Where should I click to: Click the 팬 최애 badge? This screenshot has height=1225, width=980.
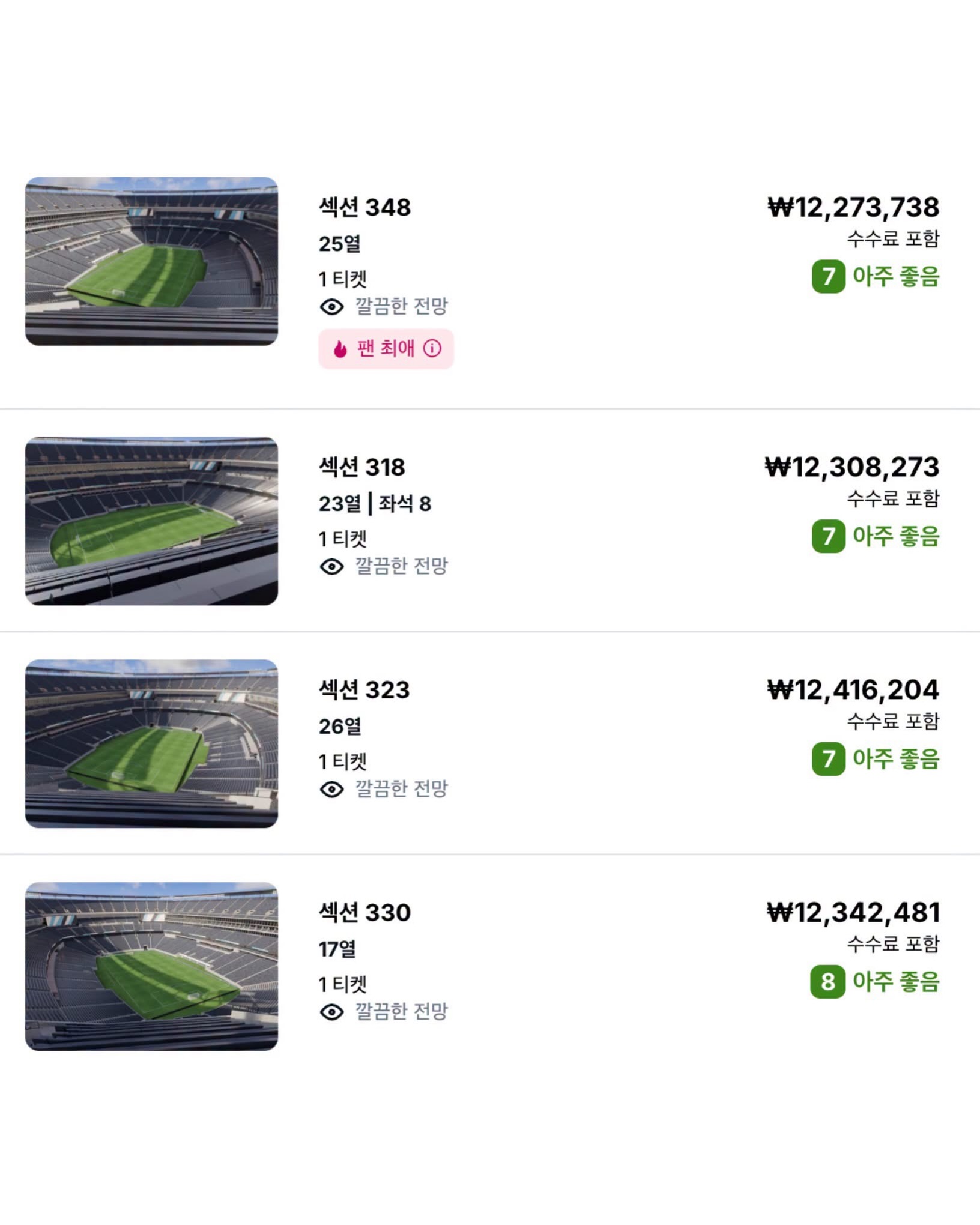tap(386, 349)
